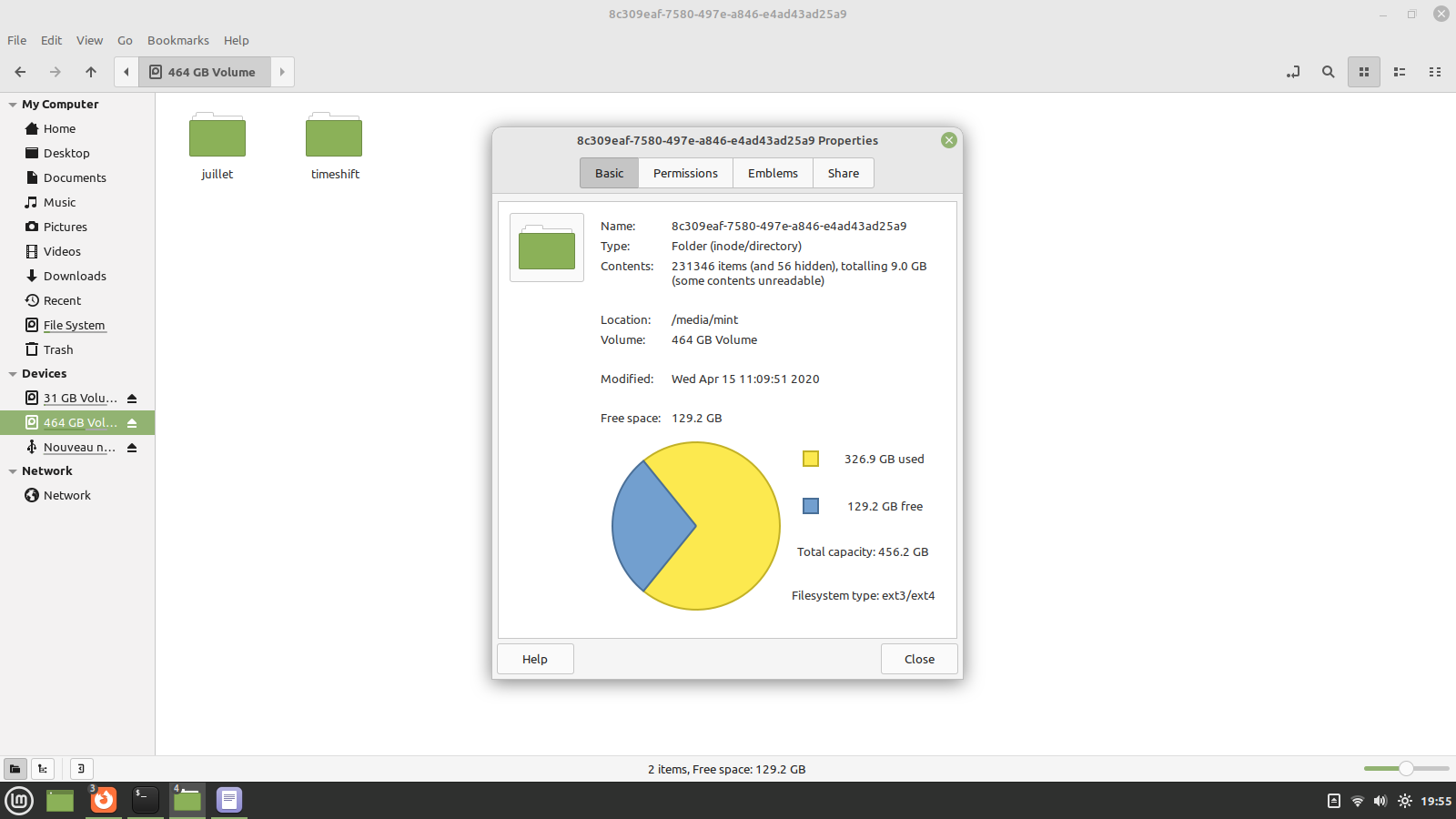This screenshot has width=1456, height=819.
Task: Eject the Nouveau USB device
Action: pos(132,448)
